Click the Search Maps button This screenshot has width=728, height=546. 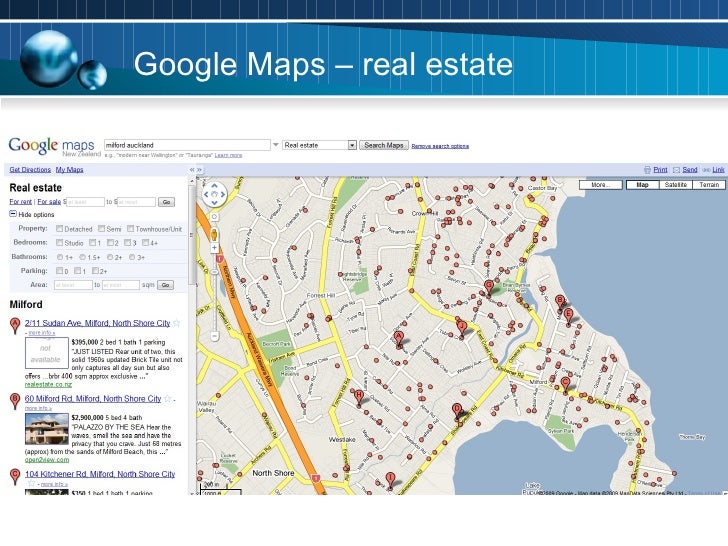pos(384,145)
